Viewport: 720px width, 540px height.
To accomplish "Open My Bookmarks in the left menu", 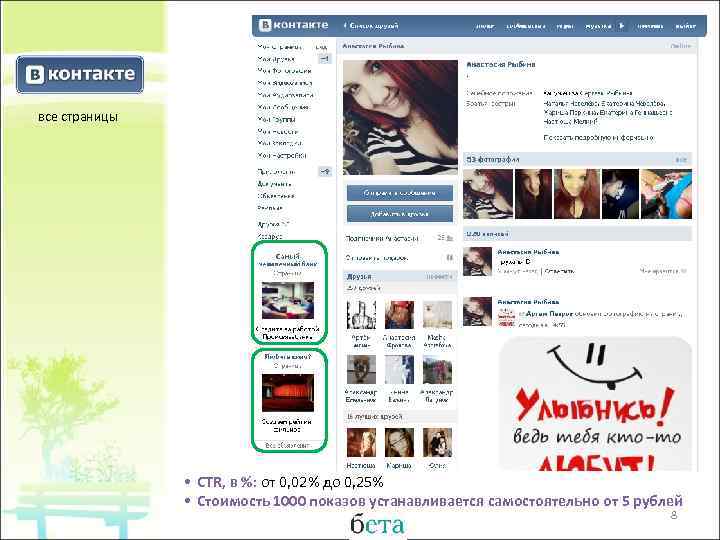I will click(280, 143).
